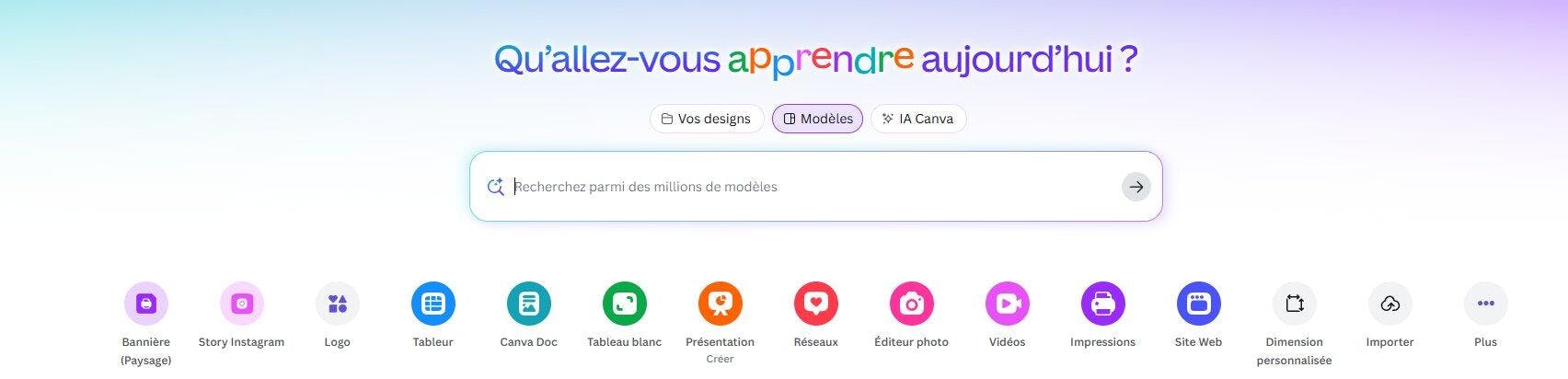Switch to the Vos designs tab

coord(707,119)
